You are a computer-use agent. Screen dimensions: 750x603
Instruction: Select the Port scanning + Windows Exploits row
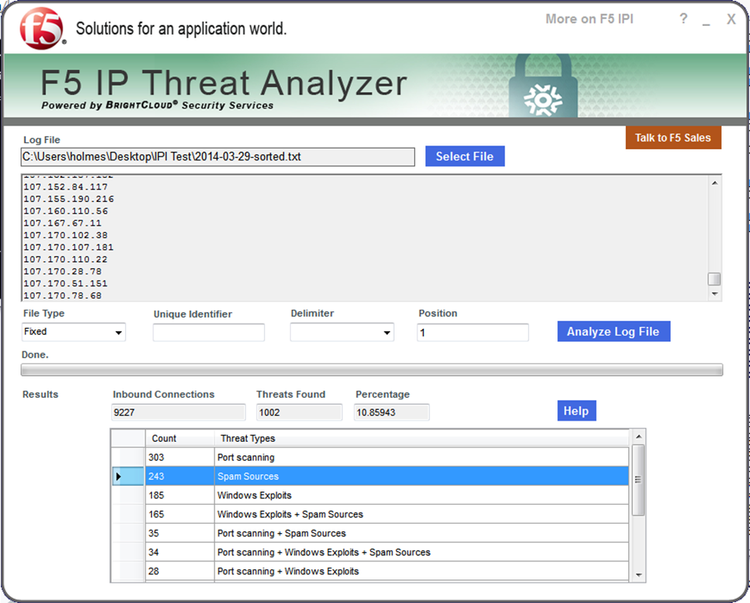pyautogui.click(x=370, y=571)
